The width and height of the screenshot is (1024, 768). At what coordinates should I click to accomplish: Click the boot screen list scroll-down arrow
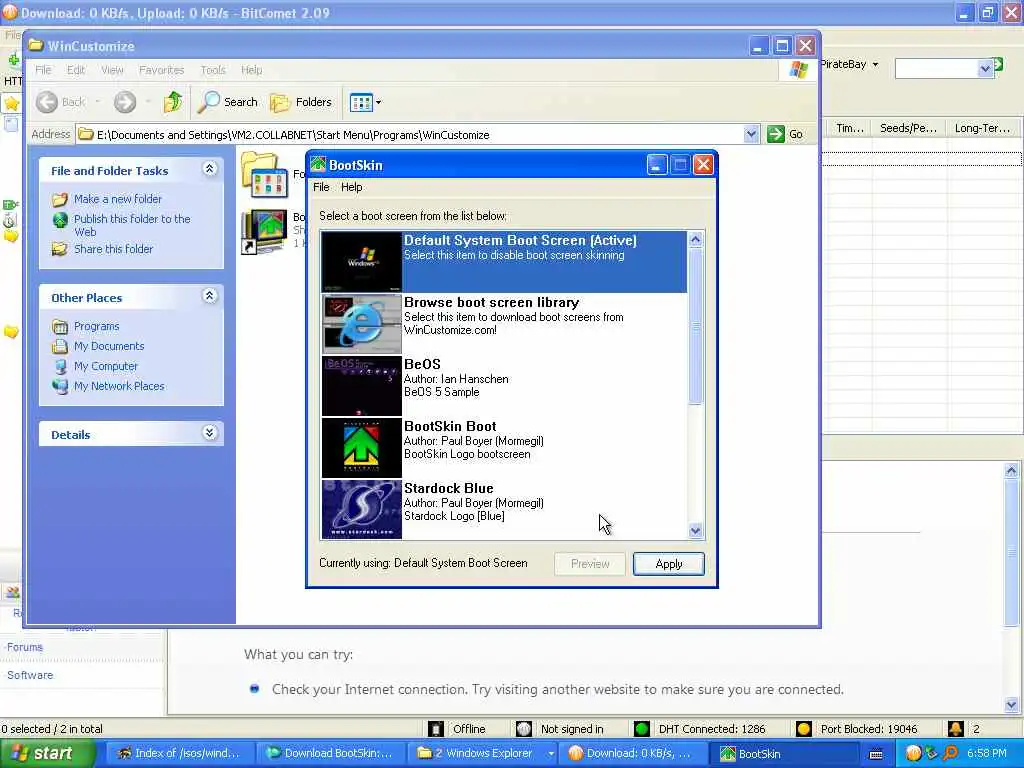pyautogui.click(x=696, y=531)
